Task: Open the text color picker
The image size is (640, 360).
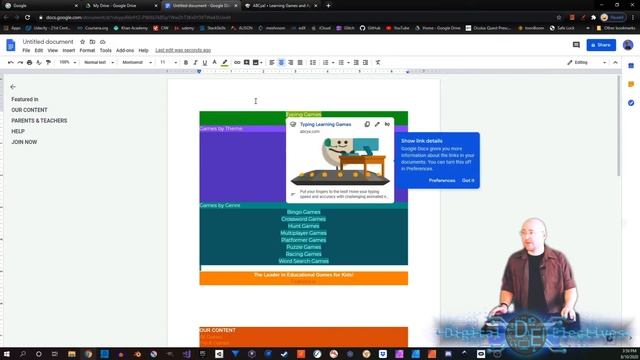Action: click(x=214, y=62)
